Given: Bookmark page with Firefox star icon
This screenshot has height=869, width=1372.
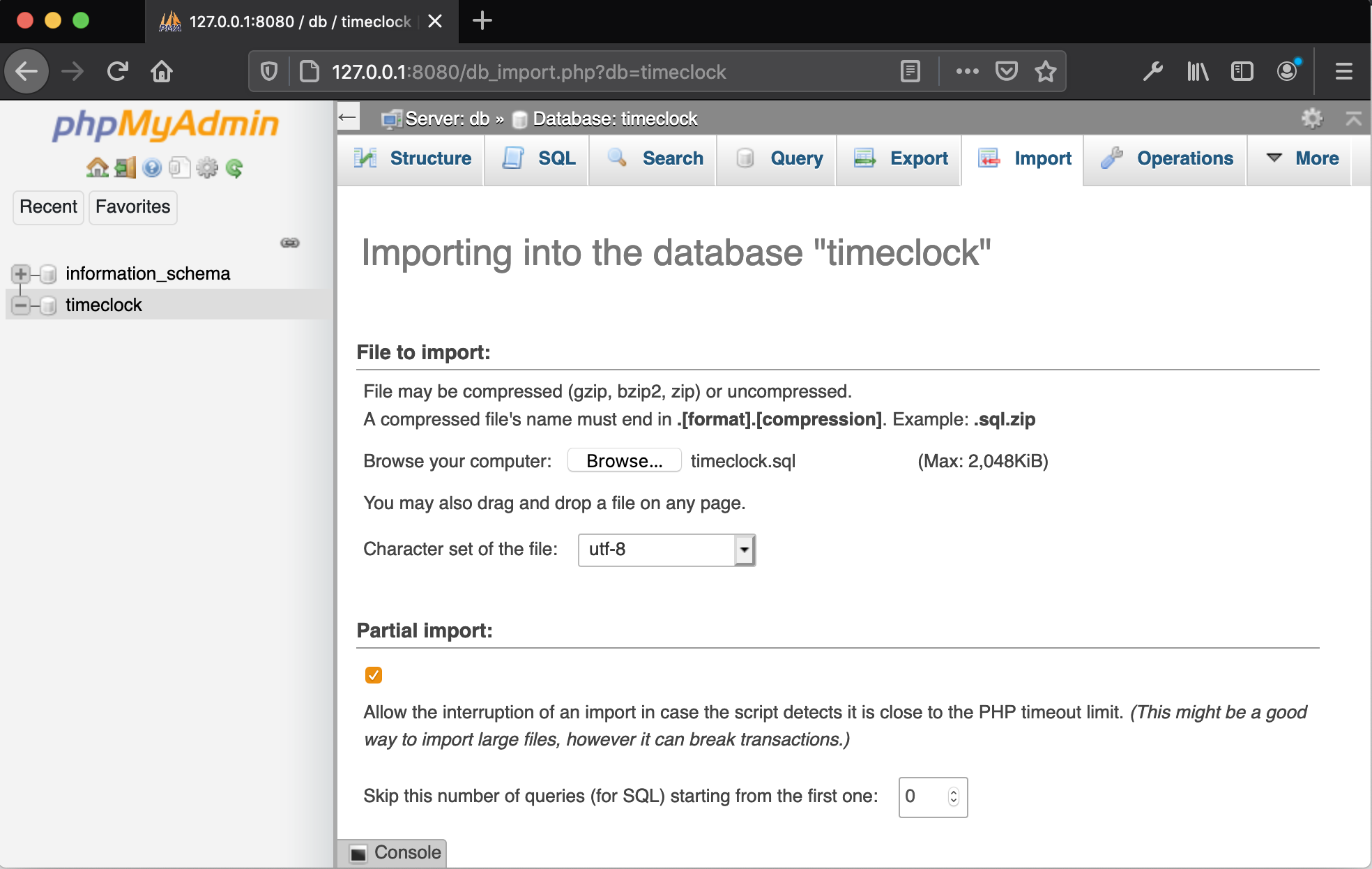Looking at the screenshot, I should click(x=1045, y=71).
